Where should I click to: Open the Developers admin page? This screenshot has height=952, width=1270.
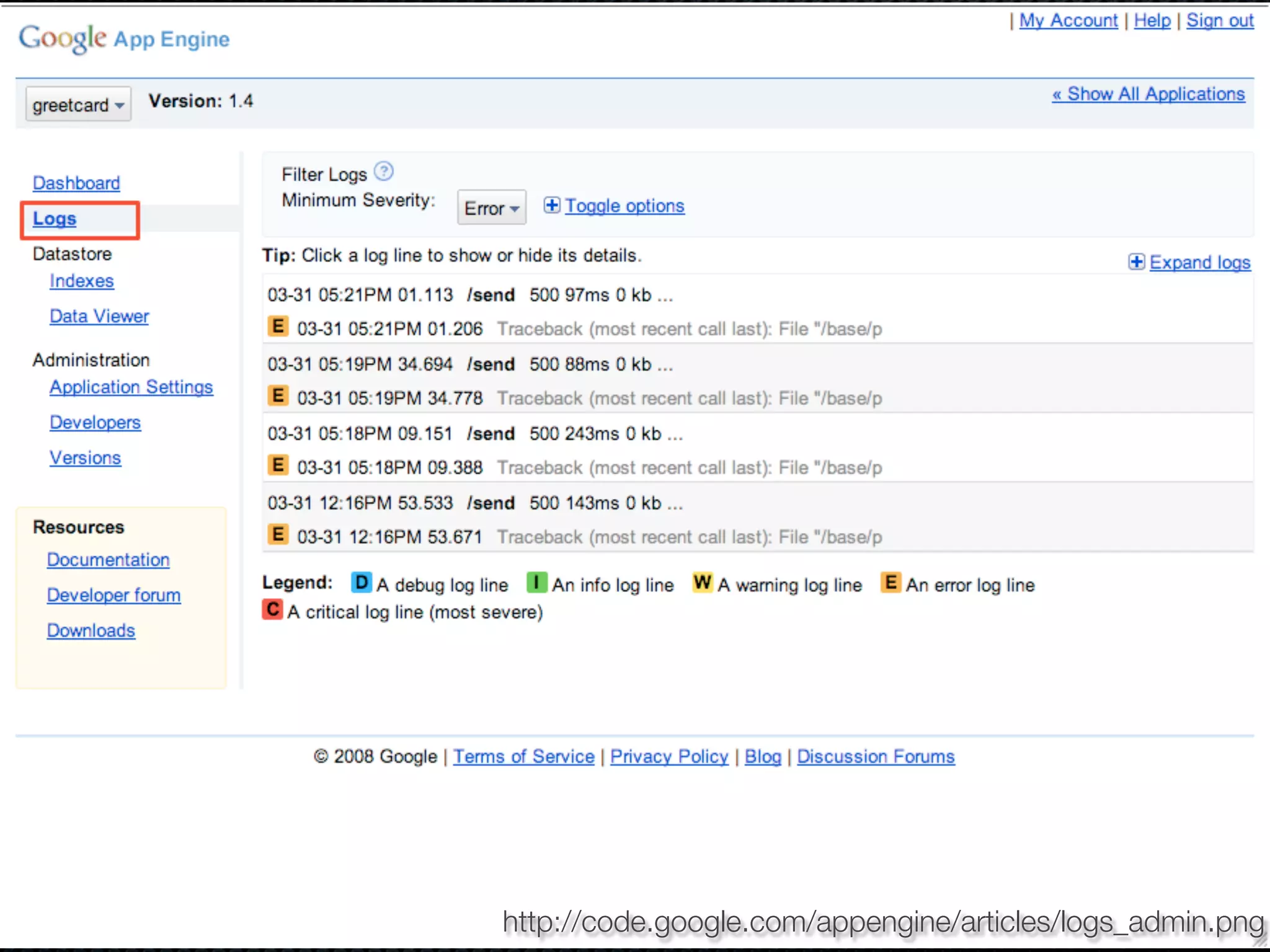tap(95, 423)
